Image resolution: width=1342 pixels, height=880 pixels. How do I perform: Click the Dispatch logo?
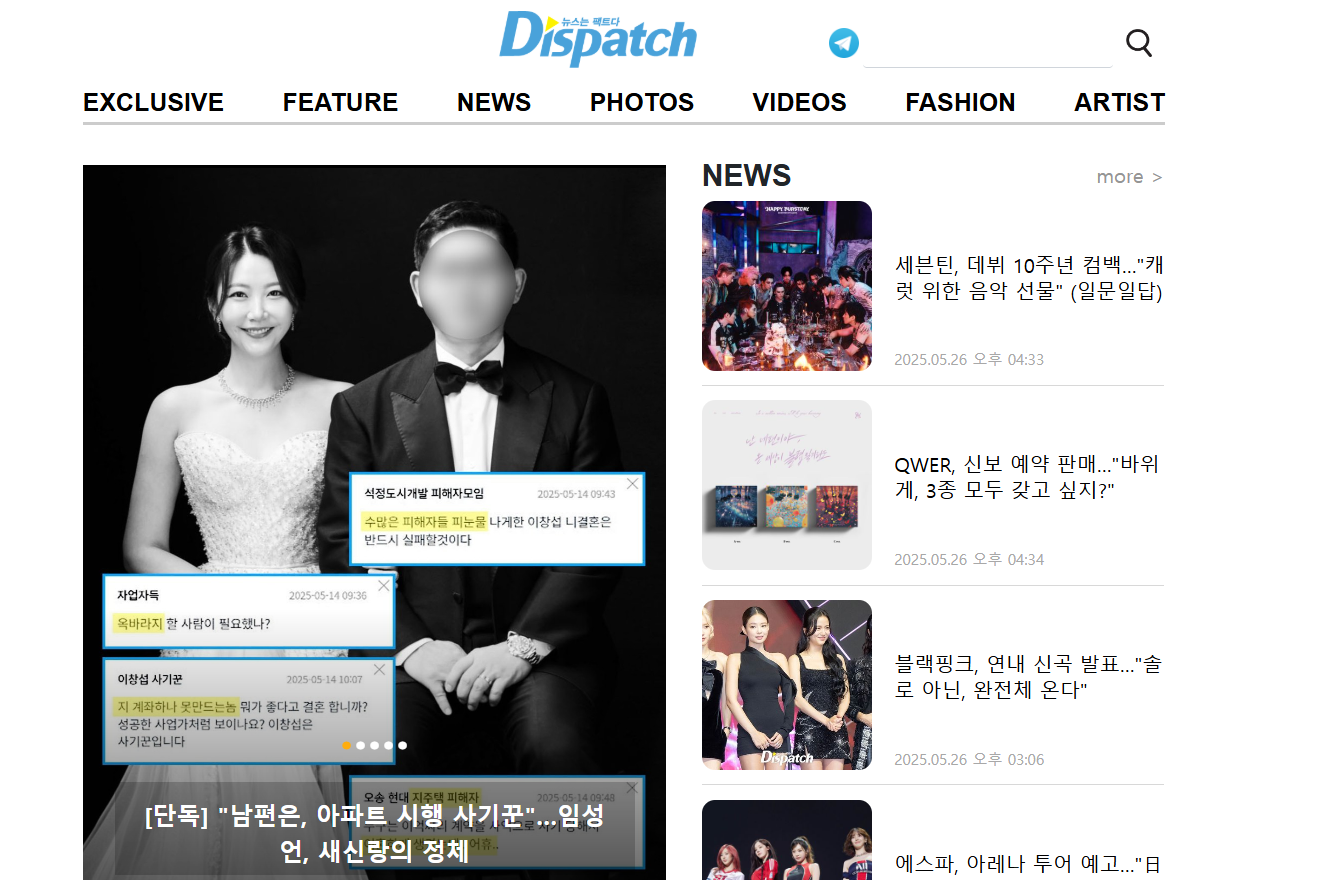click(598, 39)
